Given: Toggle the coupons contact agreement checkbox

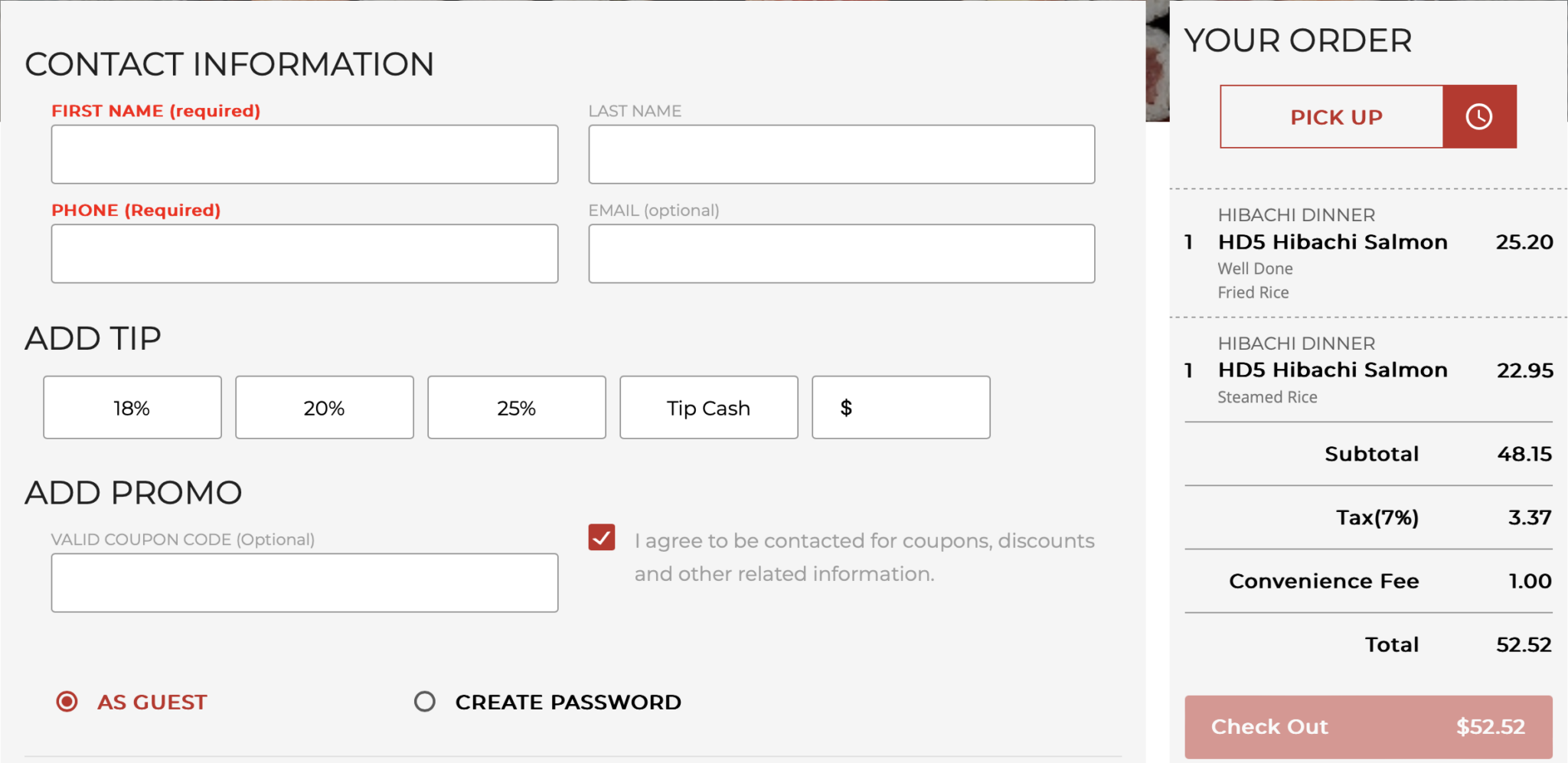Looking at the screenshot, I should click(x=602, y=538).
